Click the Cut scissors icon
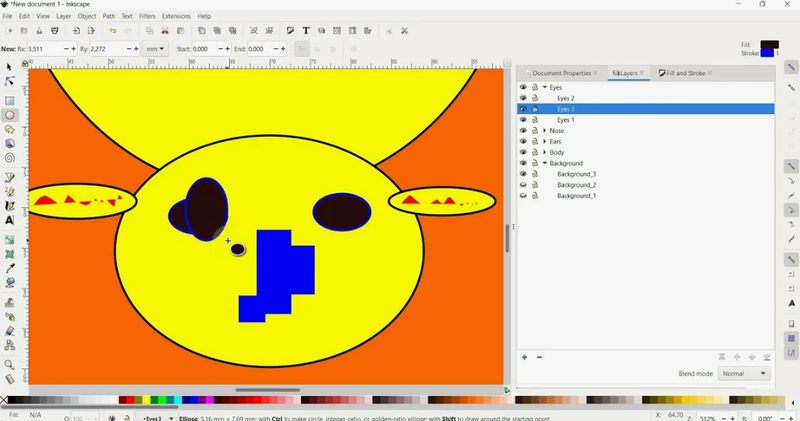 165,31
